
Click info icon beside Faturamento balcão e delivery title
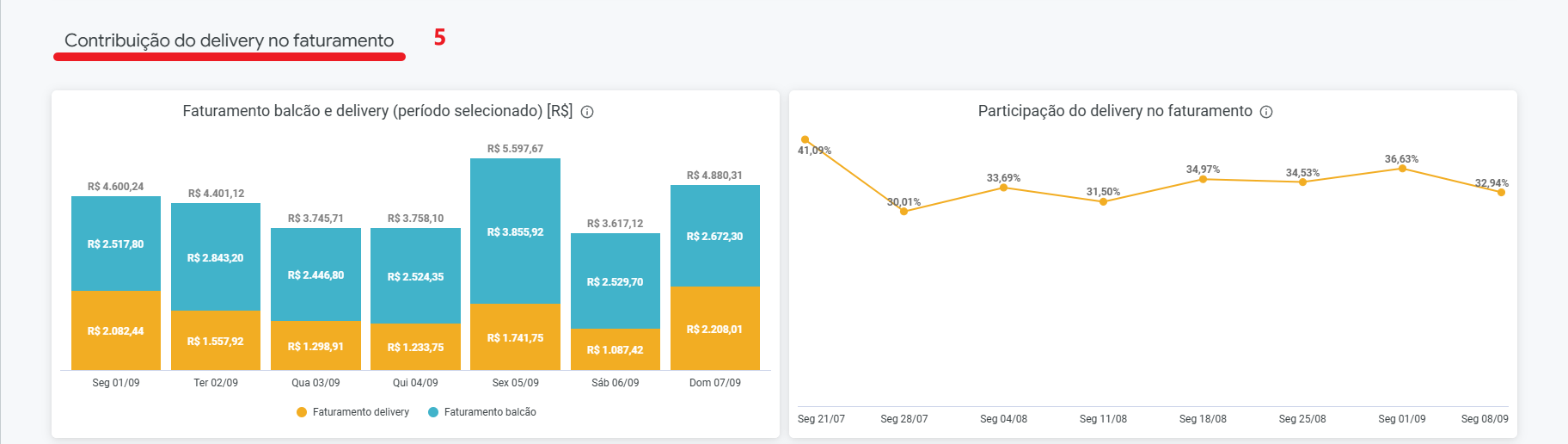tap(587, 112)
